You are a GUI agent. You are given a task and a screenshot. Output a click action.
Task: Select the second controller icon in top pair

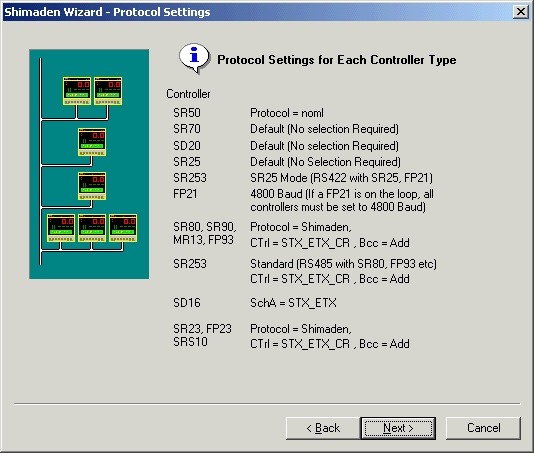tap(108, 91)
